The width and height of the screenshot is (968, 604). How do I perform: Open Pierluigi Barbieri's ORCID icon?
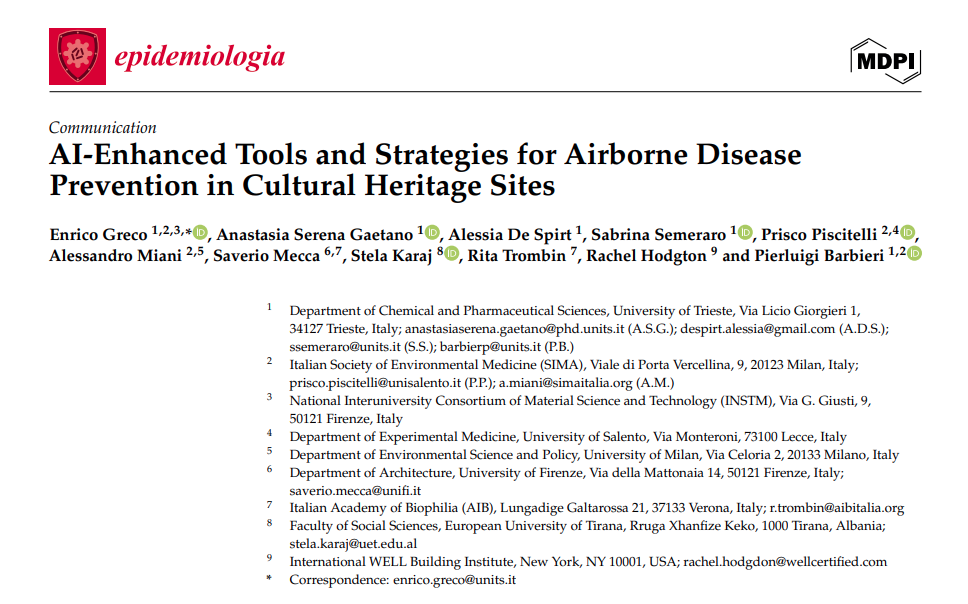tap(913, 255)
